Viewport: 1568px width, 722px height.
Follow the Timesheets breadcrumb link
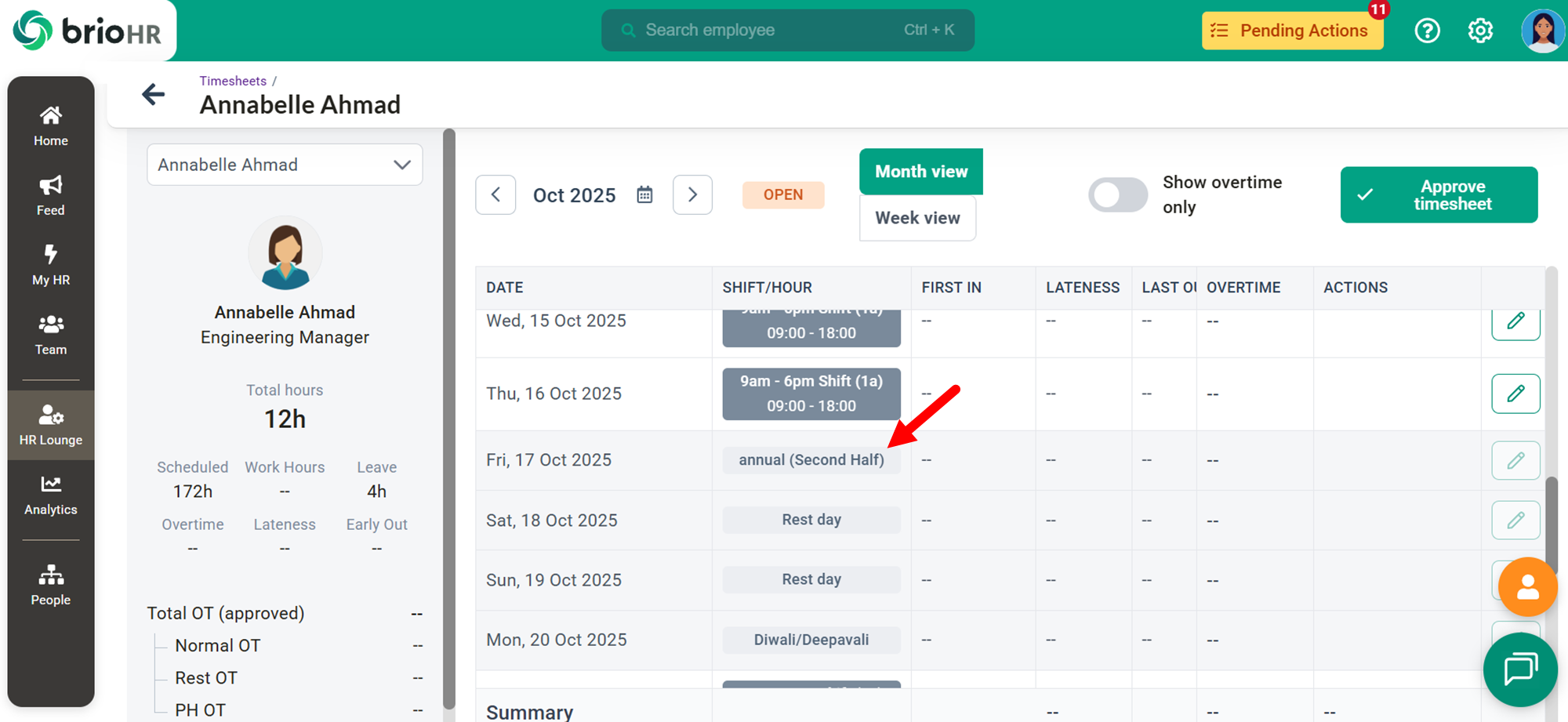coord(233,81)
